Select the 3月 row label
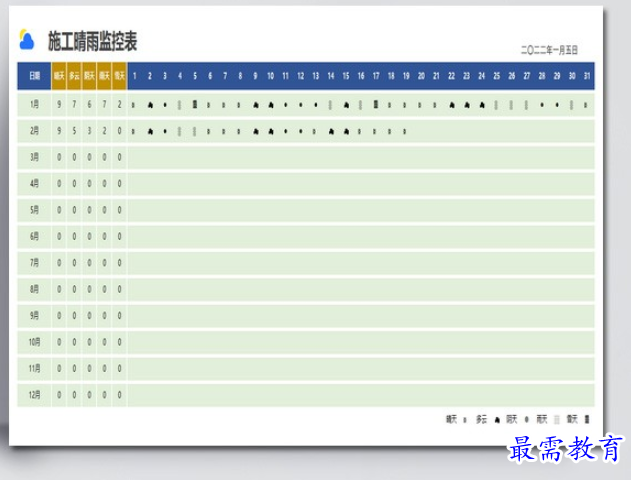631x480 pixels. pos(34,157)
